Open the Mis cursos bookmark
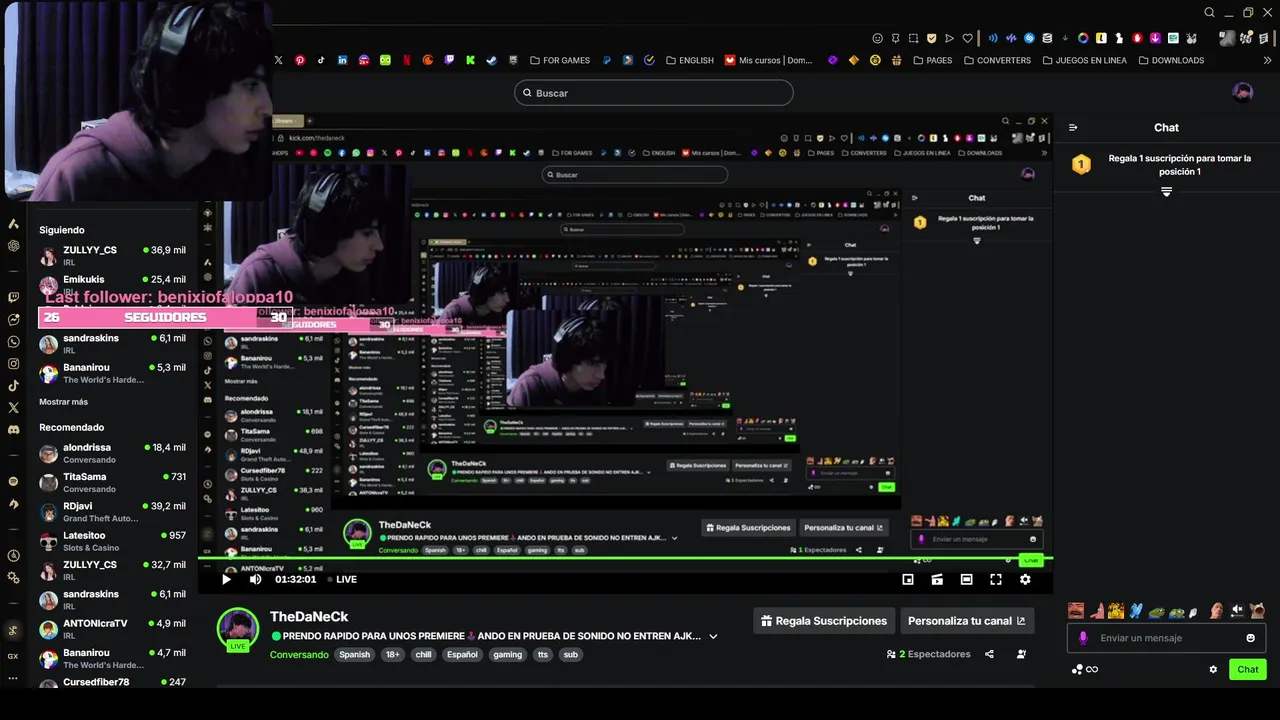This screenshot has width=1280, height=720. [x=769, y=60]
